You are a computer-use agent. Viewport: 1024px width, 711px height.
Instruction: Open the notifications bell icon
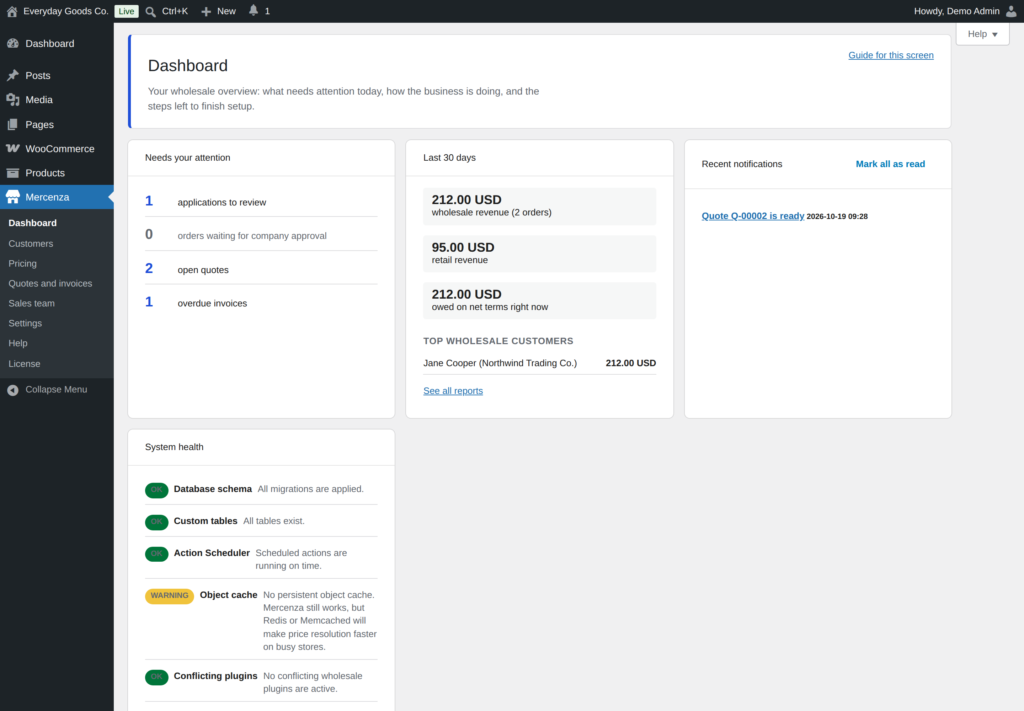(x=253, y=10)
